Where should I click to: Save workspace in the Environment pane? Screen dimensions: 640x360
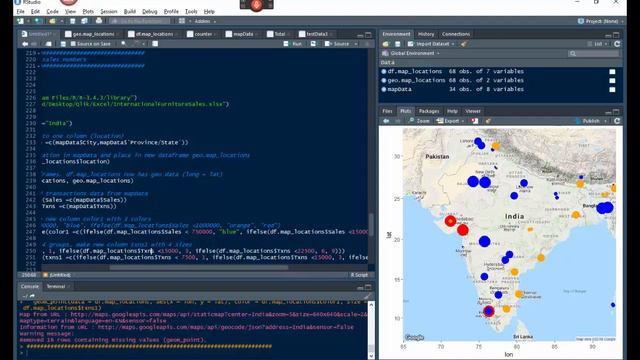(x=398, y=44)
